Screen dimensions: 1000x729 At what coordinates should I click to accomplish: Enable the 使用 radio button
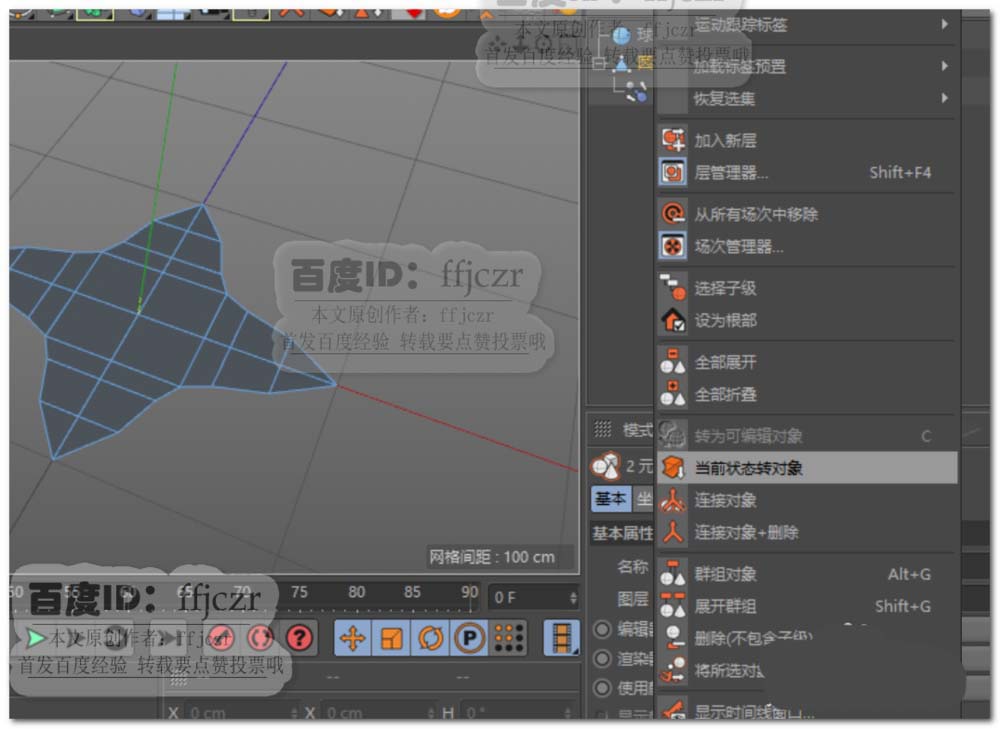(603, 688)
